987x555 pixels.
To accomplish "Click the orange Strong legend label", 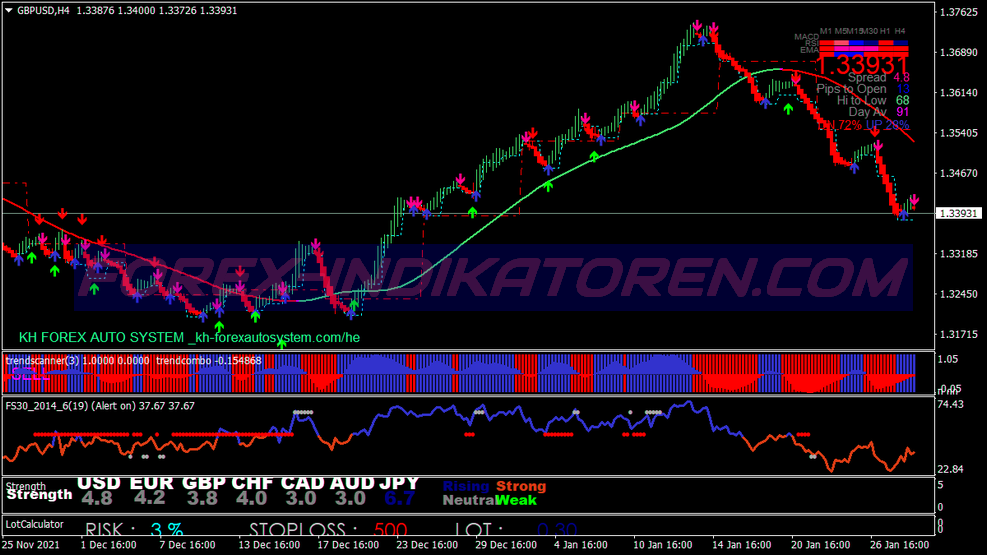I will click(521, 486).
